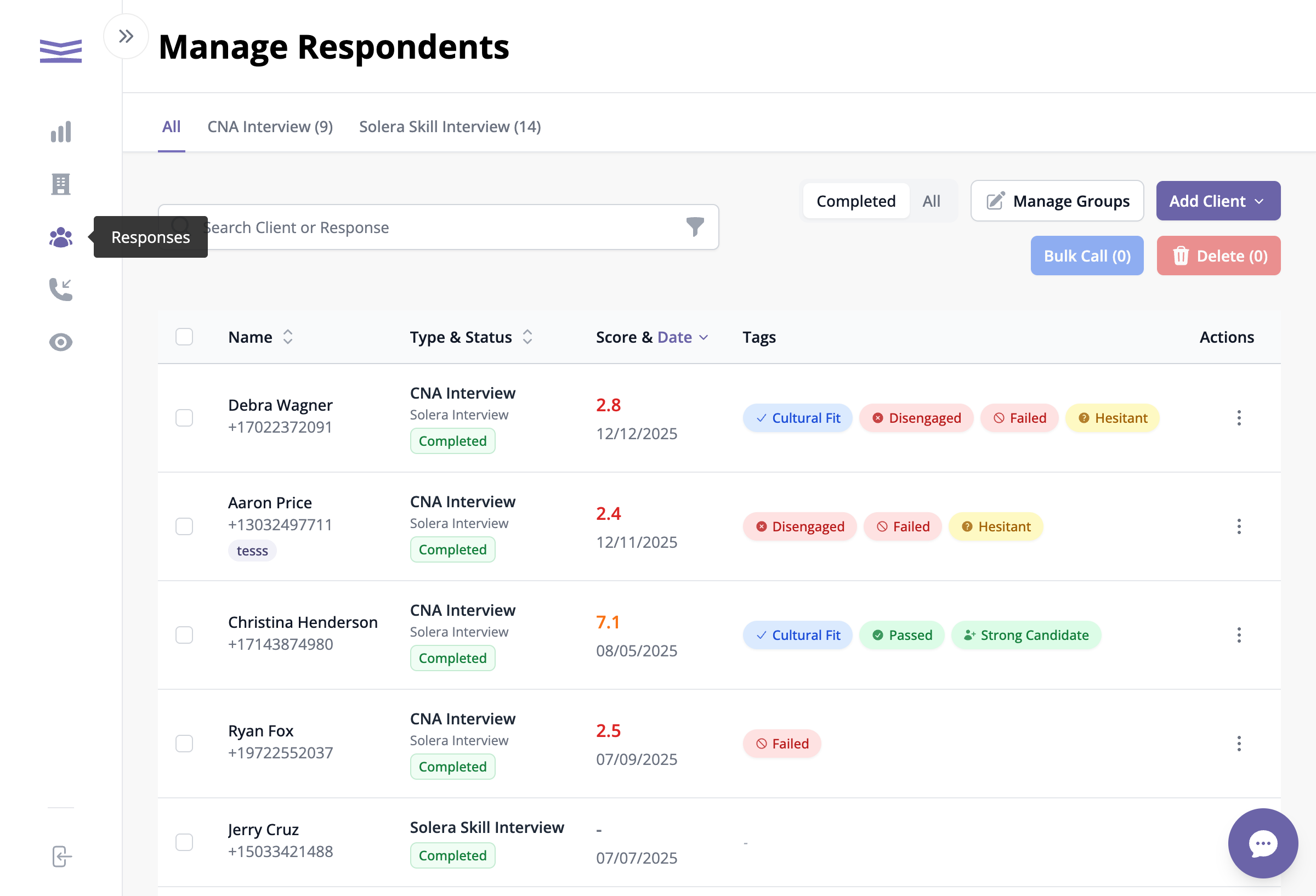Image resolution: width=1316 pixels, height=896 pixels.
Task: Open the building sidebar icon
Action: 60,184
